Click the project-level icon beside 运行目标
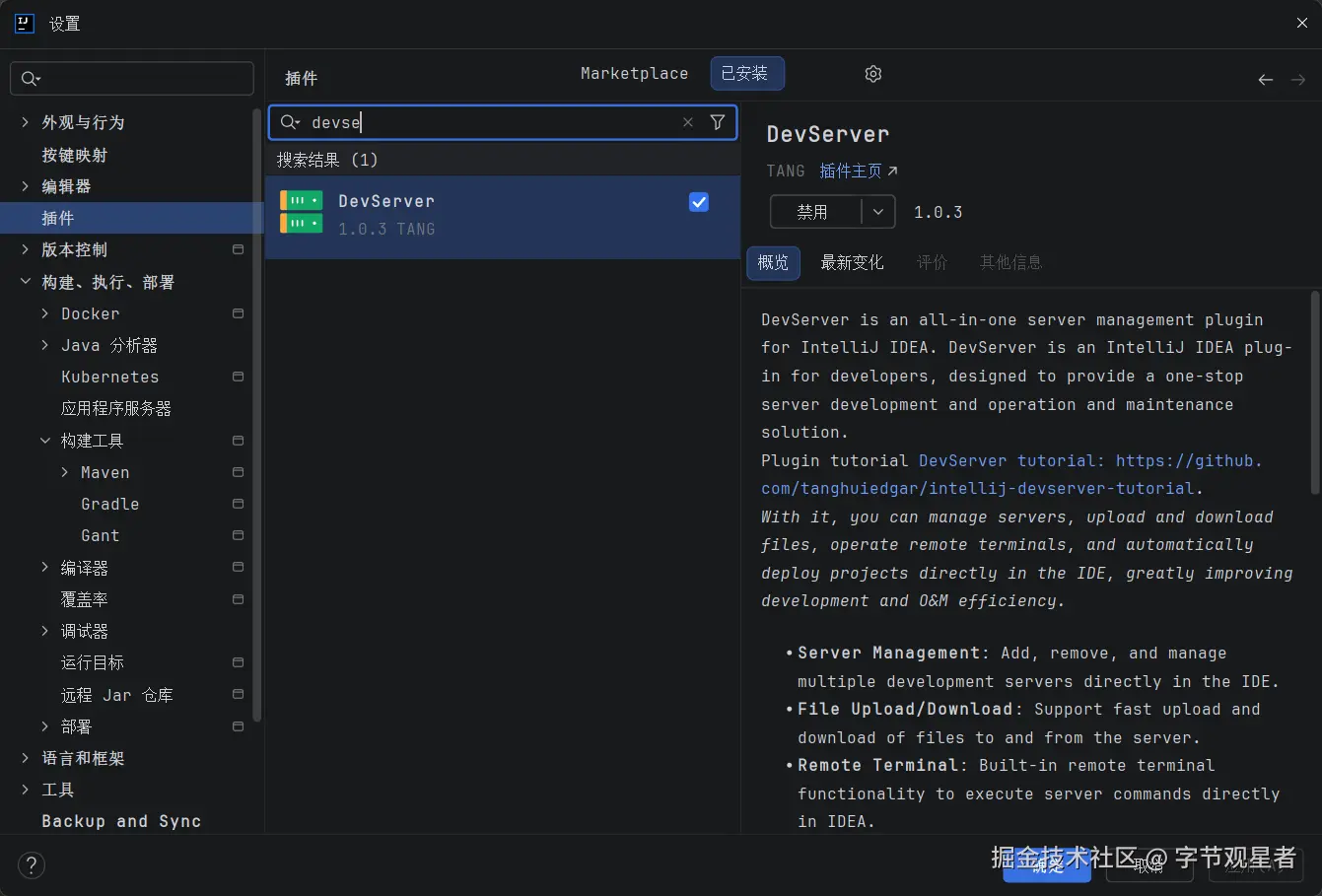 coord(238,662)
